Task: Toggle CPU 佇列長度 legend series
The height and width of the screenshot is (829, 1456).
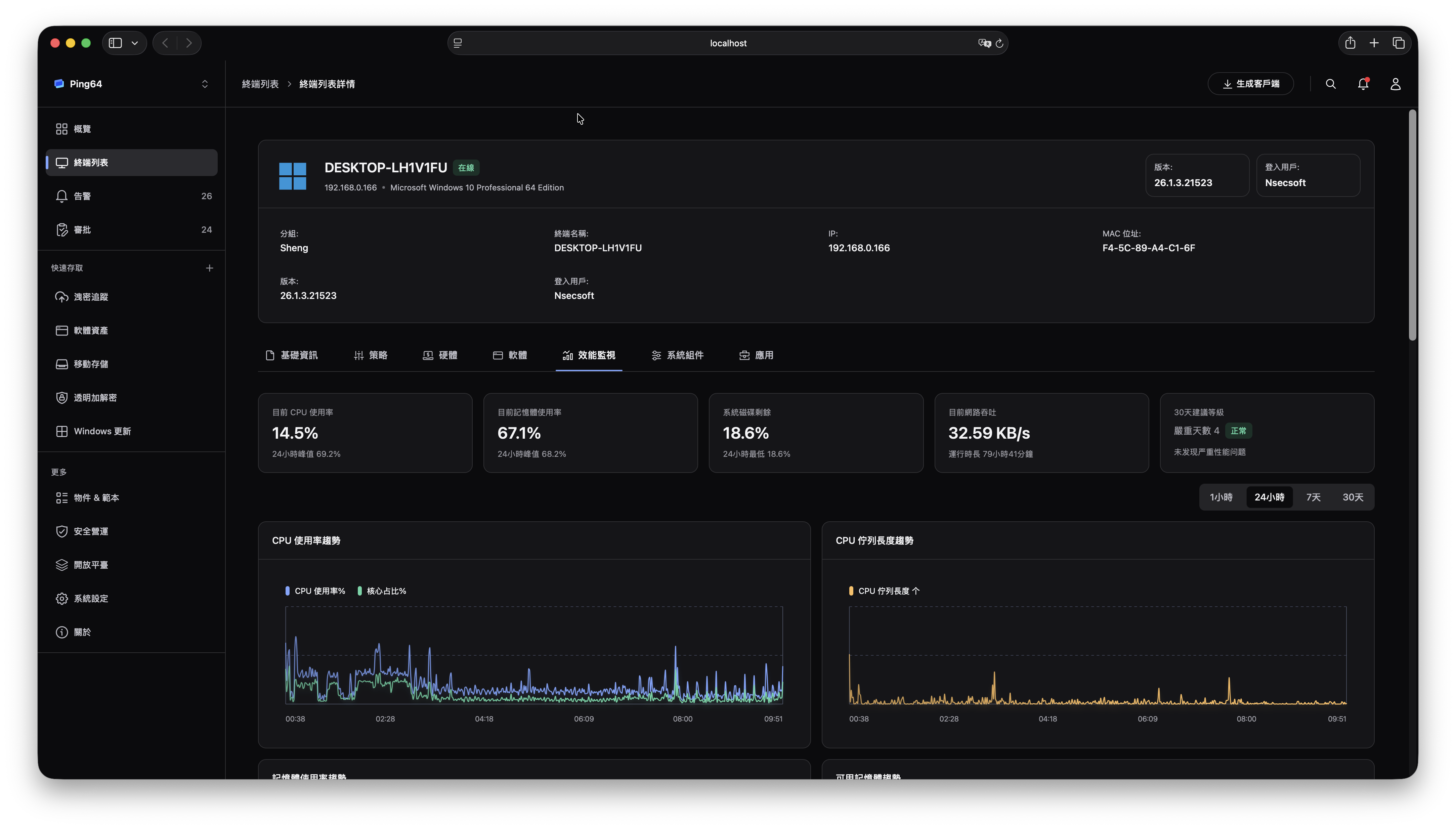Action: pyautogui.click(x=884, y=591)
